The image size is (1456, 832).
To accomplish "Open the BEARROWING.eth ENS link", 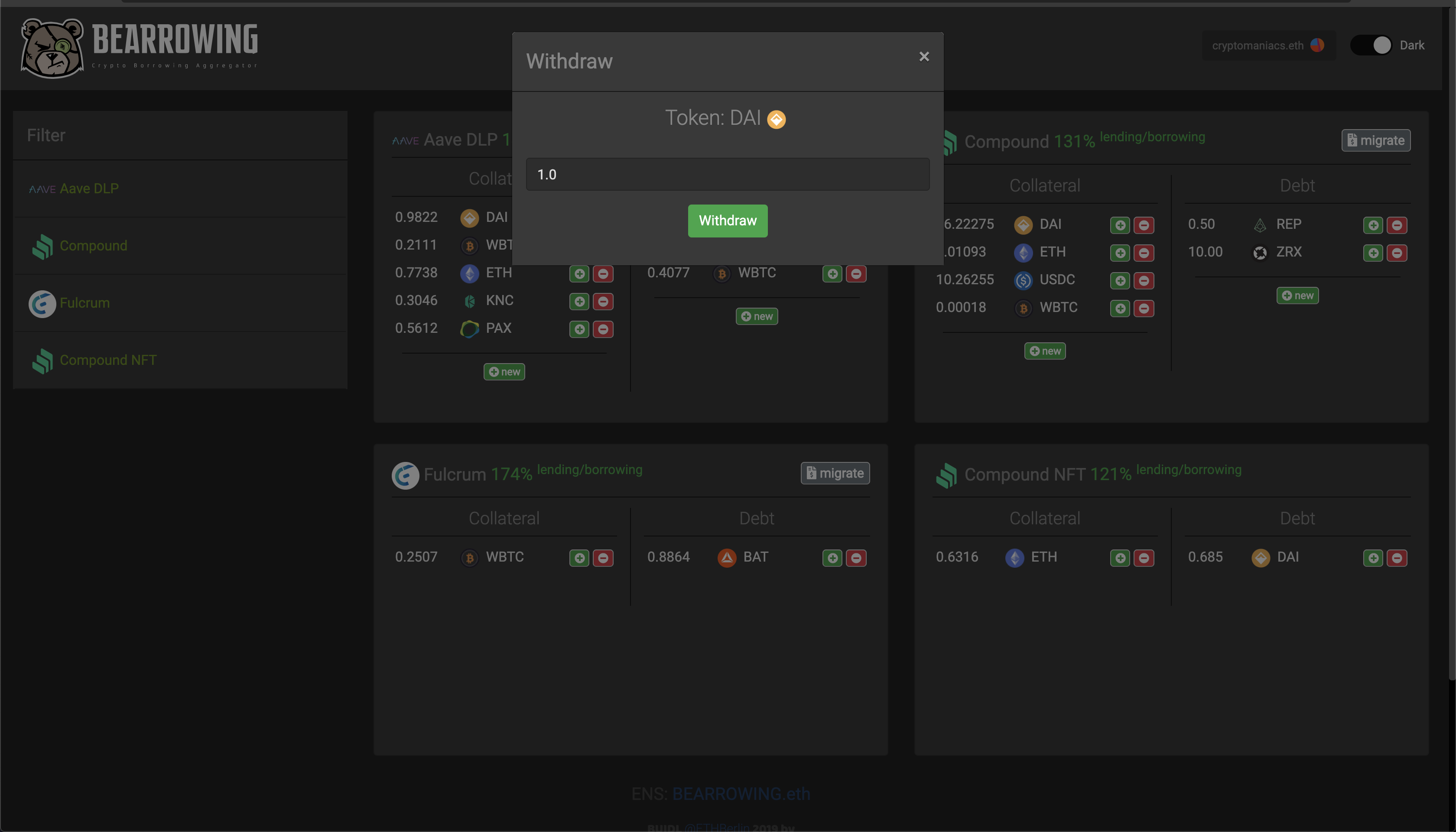I will (741, 794).
